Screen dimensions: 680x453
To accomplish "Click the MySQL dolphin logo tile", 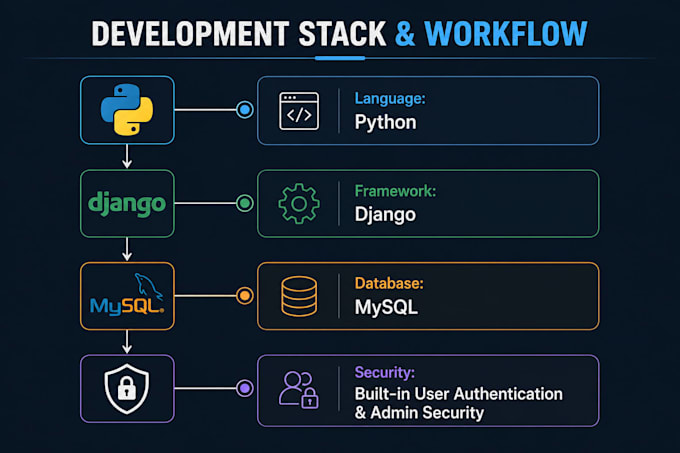I will click(127, 296).
